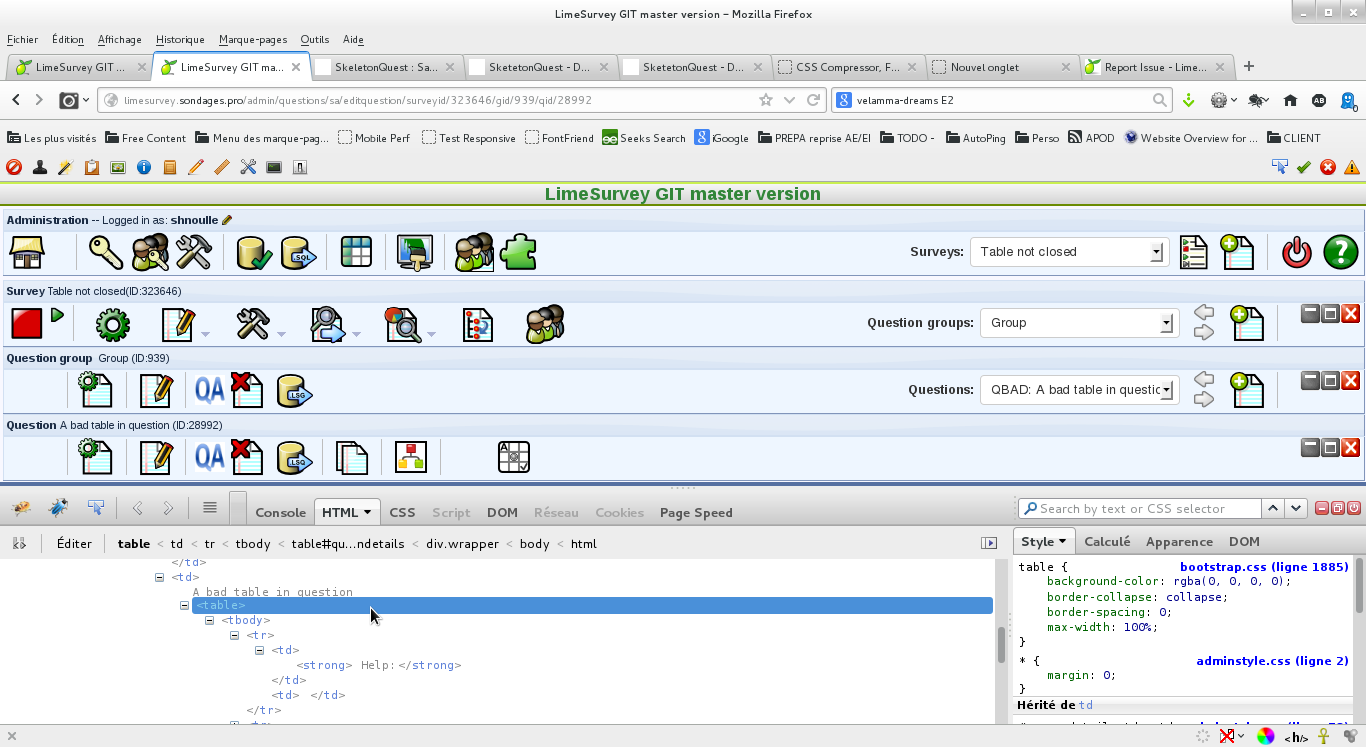Open the template editor paintbrush monitor icon
This screenshot has height=747, width=1366.
pyautogui.click(x=414, y=252)
